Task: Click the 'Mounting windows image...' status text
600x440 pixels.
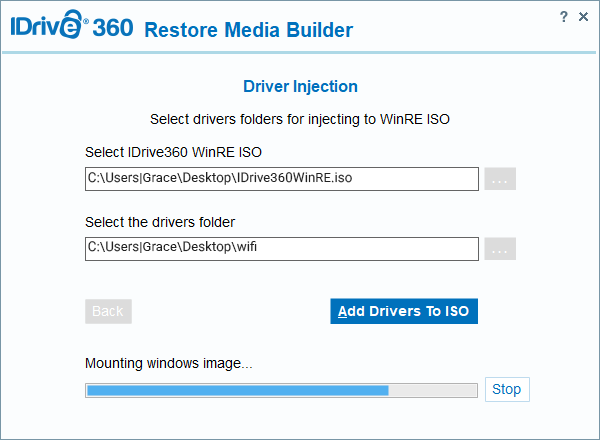Action: point(168,363)
